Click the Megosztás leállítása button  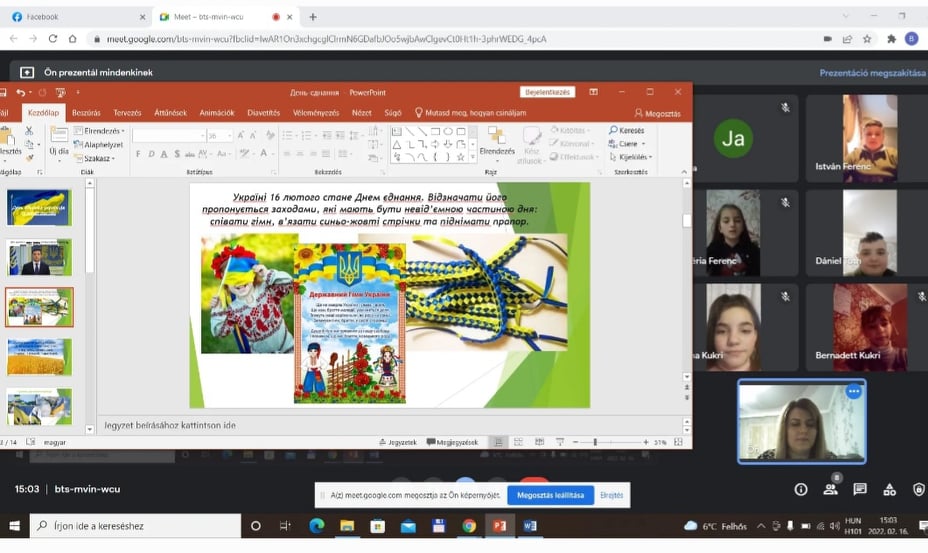[550, 495]
